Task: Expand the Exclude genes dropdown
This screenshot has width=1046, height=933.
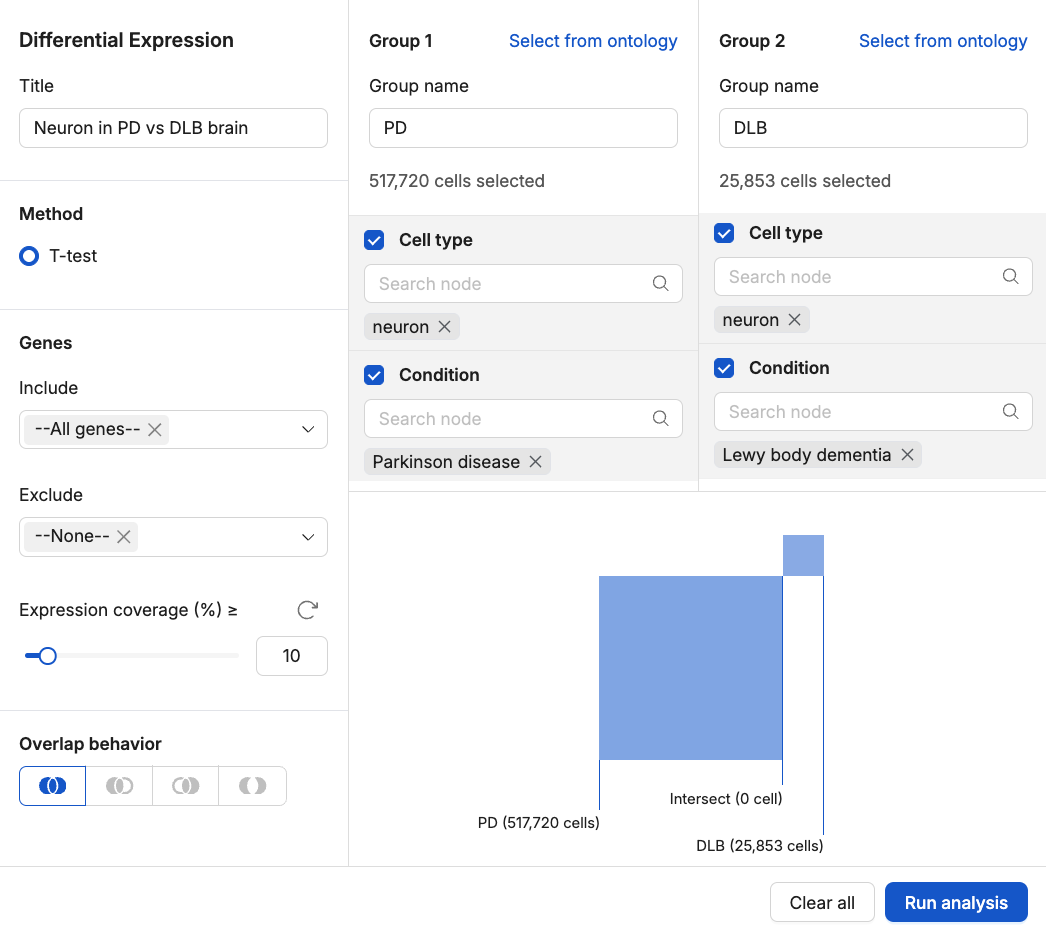Action: click(x=308, y=537)
